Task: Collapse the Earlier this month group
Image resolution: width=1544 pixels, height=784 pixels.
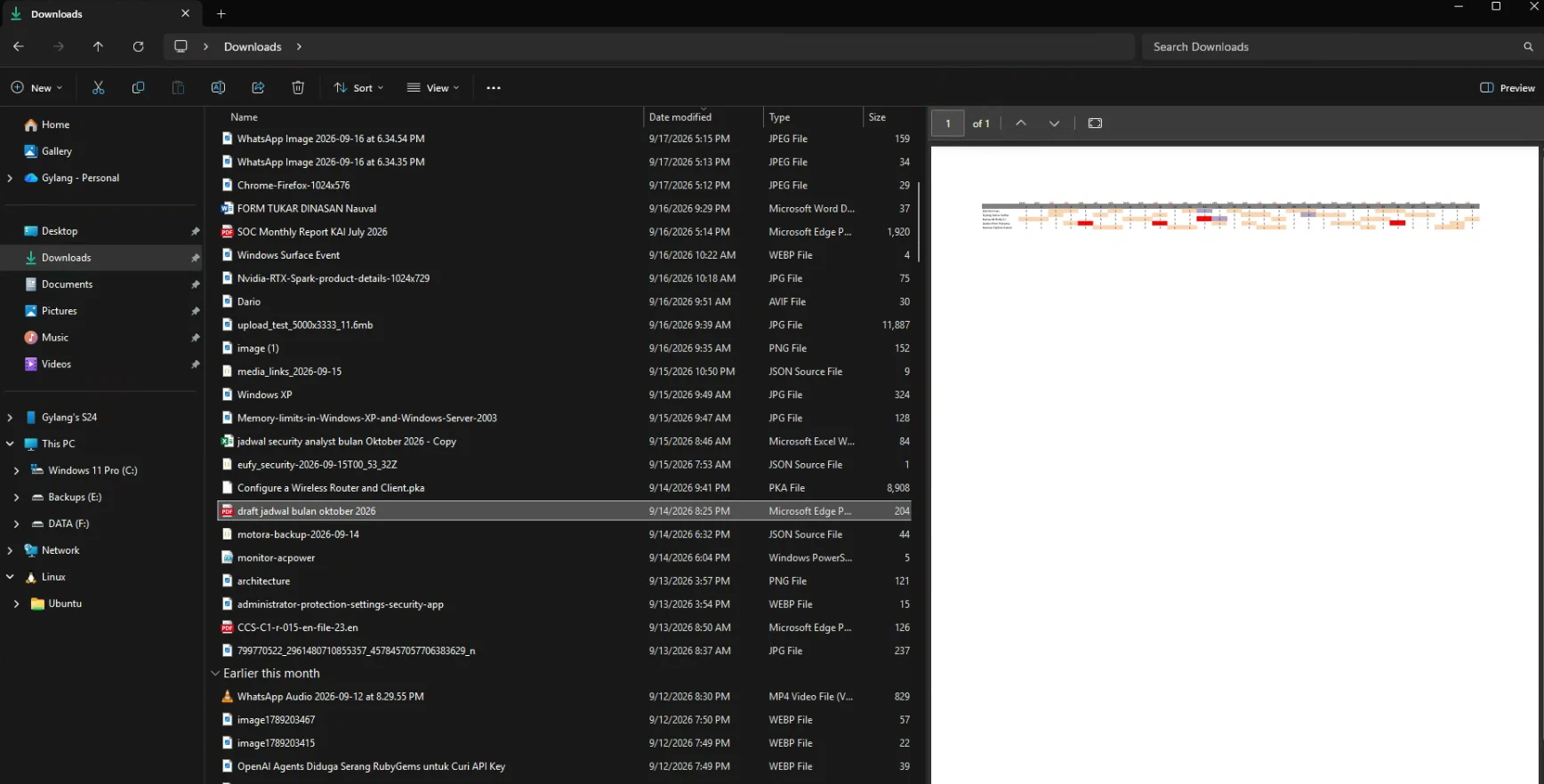Action: (x=214, y=674)
